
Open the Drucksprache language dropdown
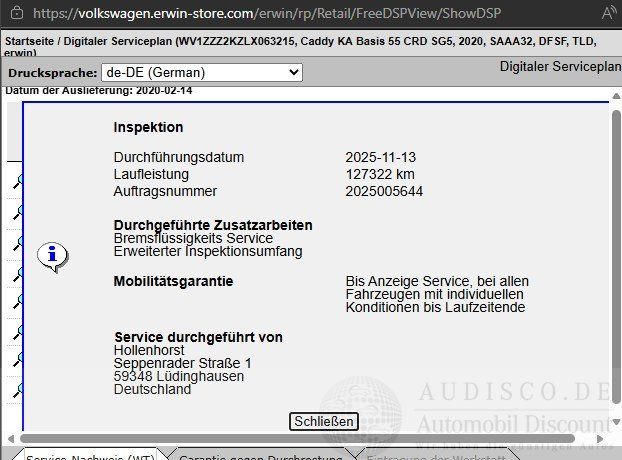201,73
